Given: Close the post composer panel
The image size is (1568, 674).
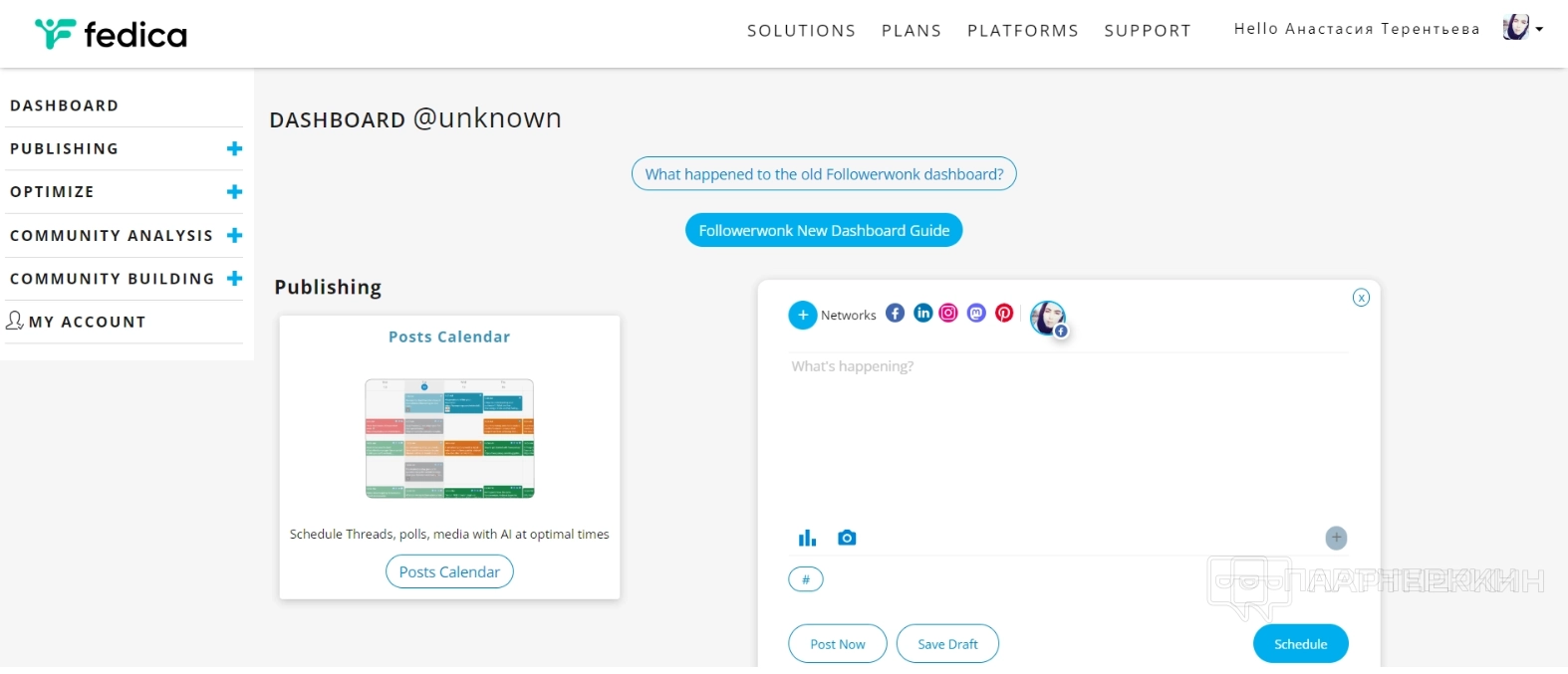Looking at the screenshot, I should 1361,298.
